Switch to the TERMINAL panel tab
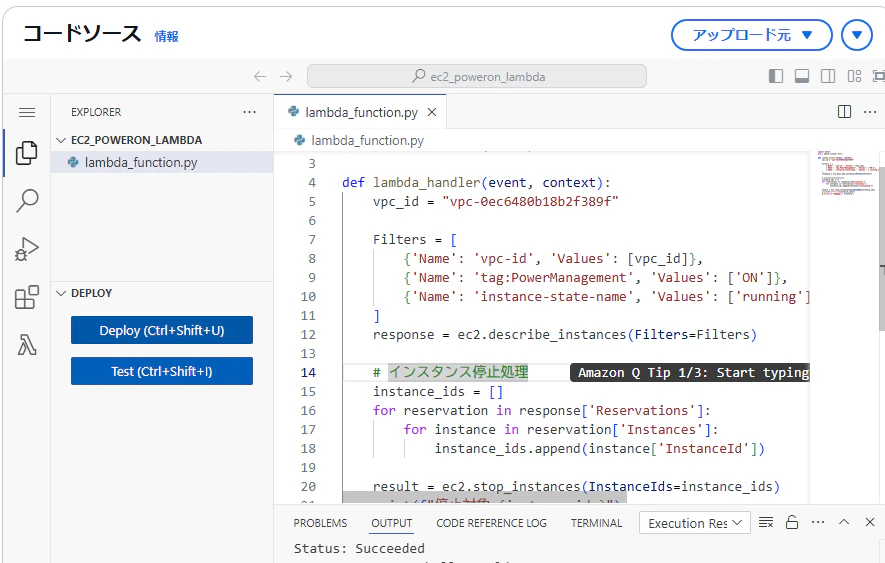885x563 pixels. pyautogui.click(x=596, y=523)
